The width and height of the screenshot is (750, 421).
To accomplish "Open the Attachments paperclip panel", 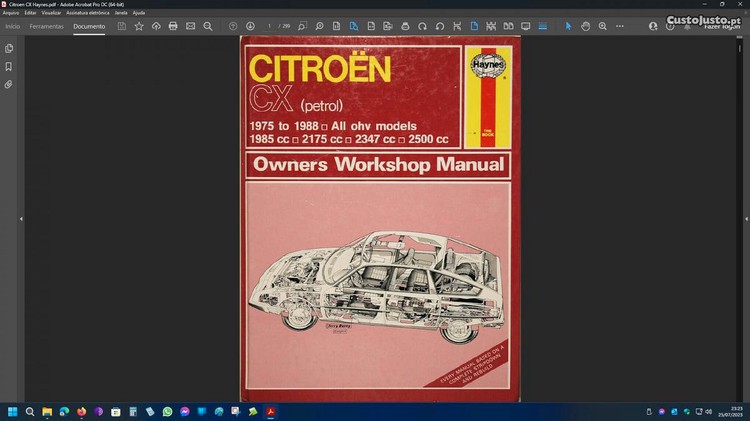I will click(x=9, y=84).
